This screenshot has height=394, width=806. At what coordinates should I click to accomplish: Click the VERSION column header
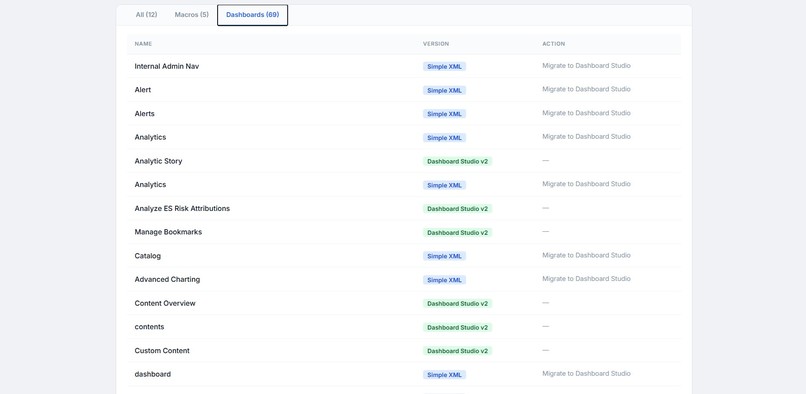click(436, 44)
